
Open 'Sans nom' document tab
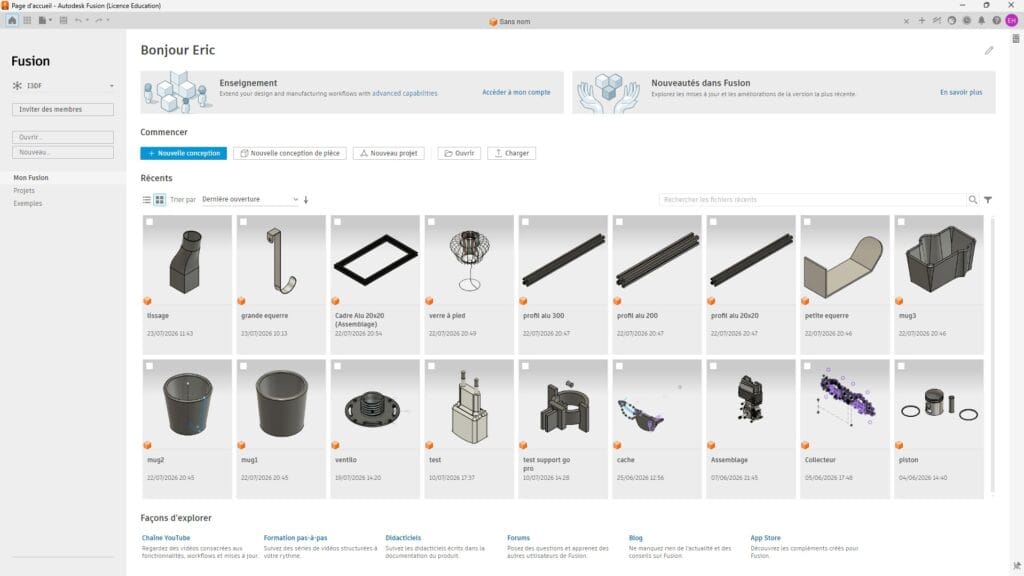510,22
